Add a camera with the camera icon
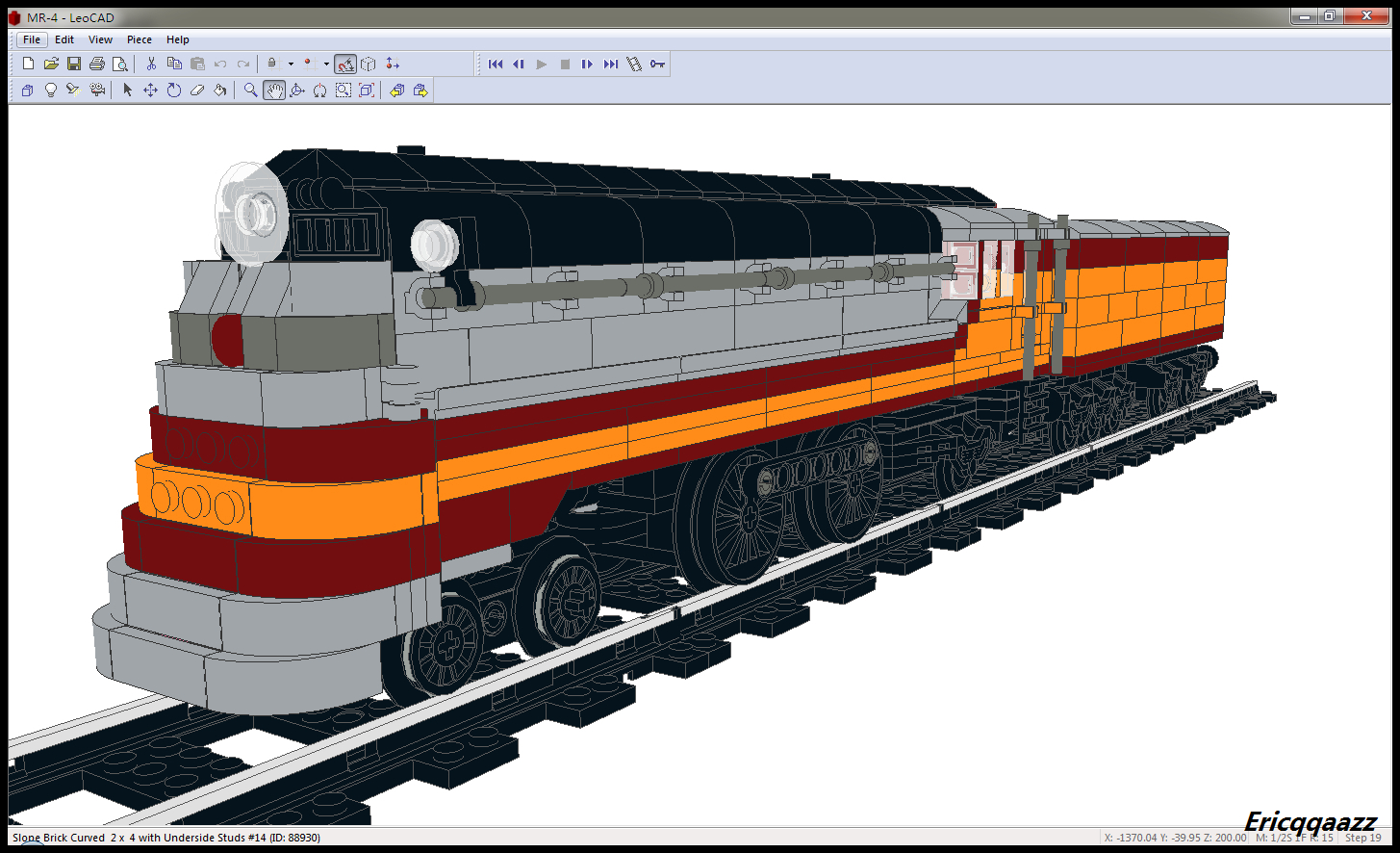The width and height of the screenshot is (1400, 853). coord(97,90)
